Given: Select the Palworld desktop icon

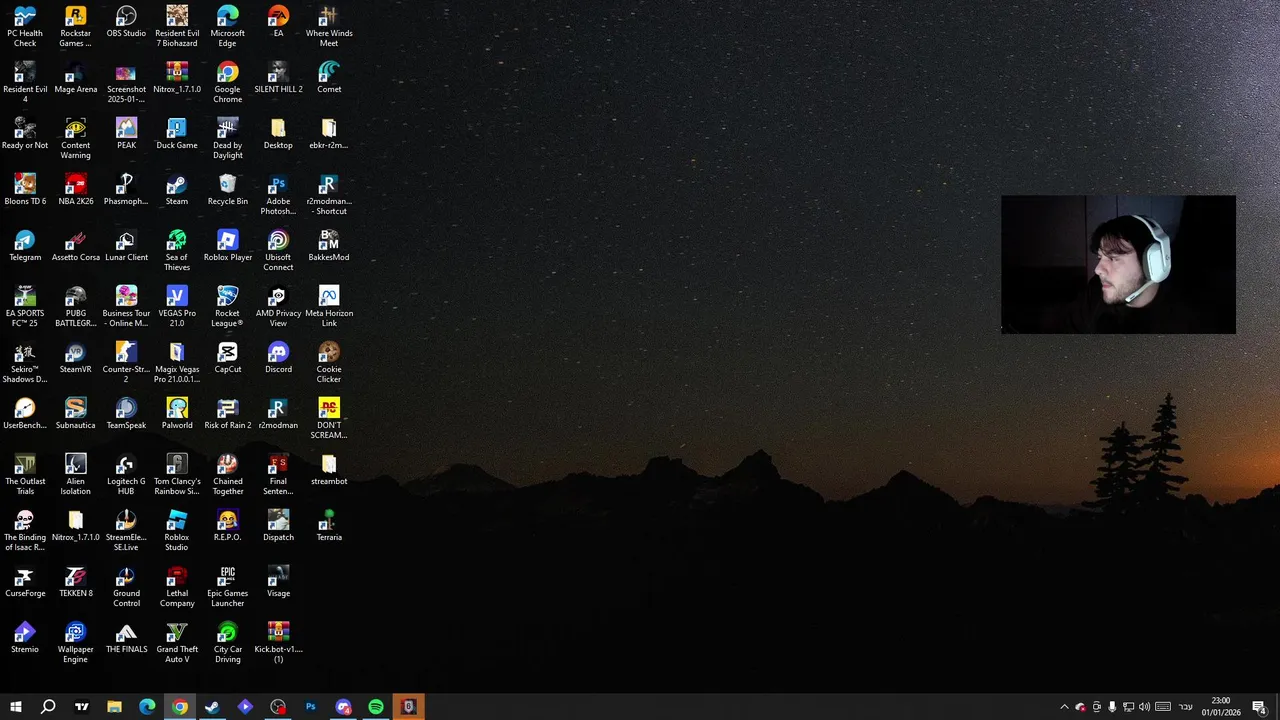Looking at the screenshot, I should click(x=177, y=414).
